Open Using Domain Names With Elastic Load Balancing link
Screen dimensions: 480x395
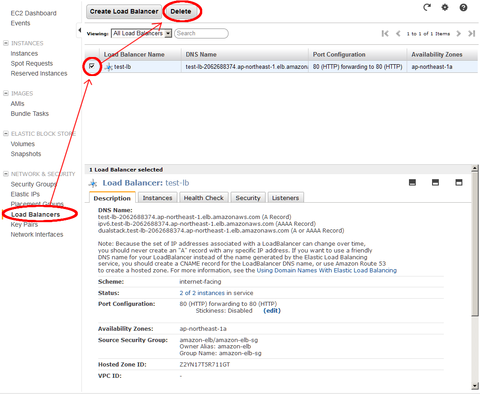[327, 270]
